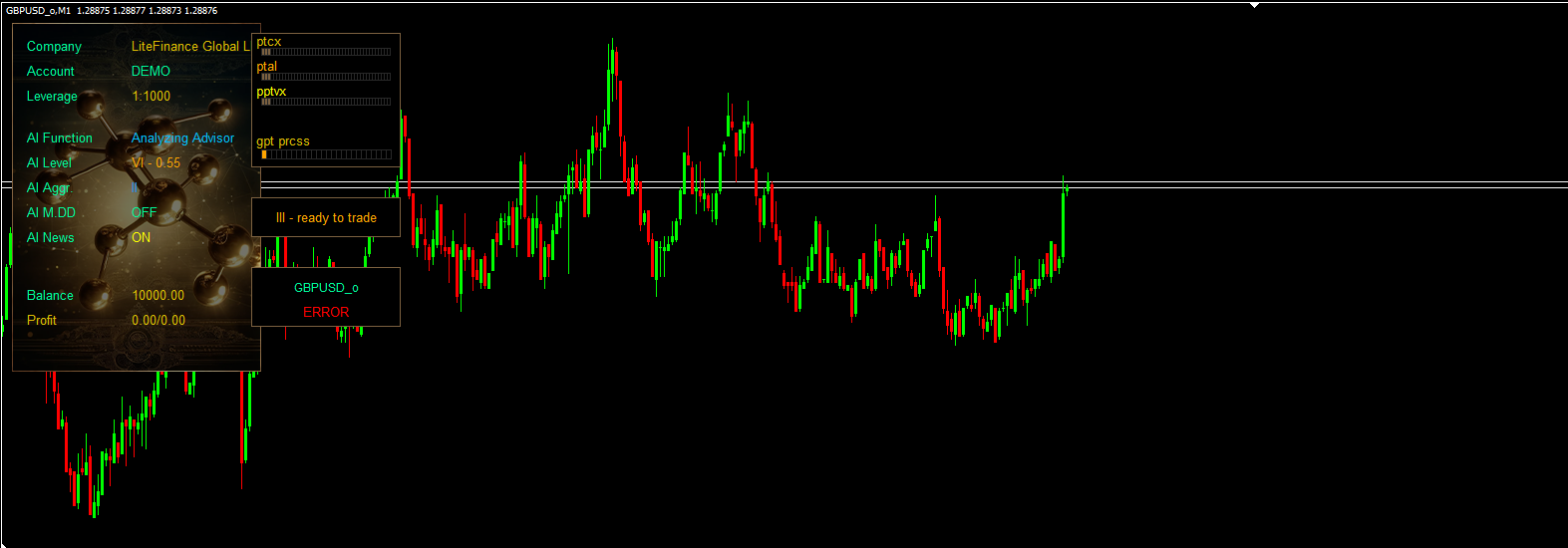Toggle the AI News ON value
Image resolution: width=1568 pixels, height=548 pixels.
tap(141, 237)
